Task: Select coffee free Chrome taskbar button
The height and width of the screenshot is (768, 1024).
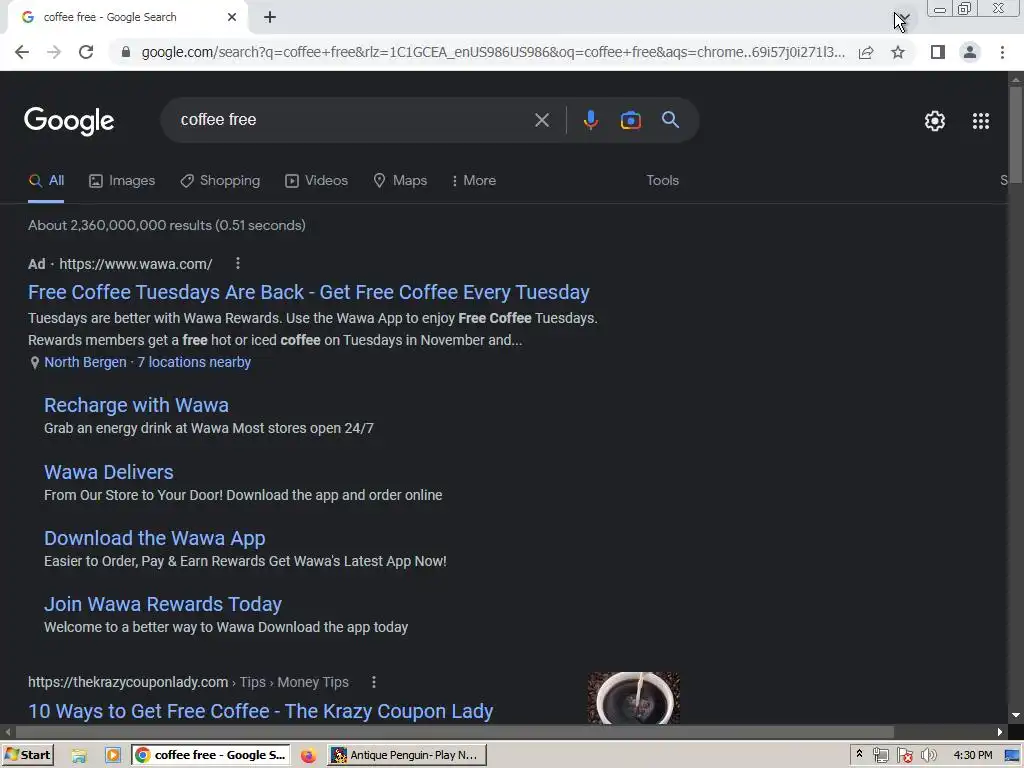Action: pos(210,756)
